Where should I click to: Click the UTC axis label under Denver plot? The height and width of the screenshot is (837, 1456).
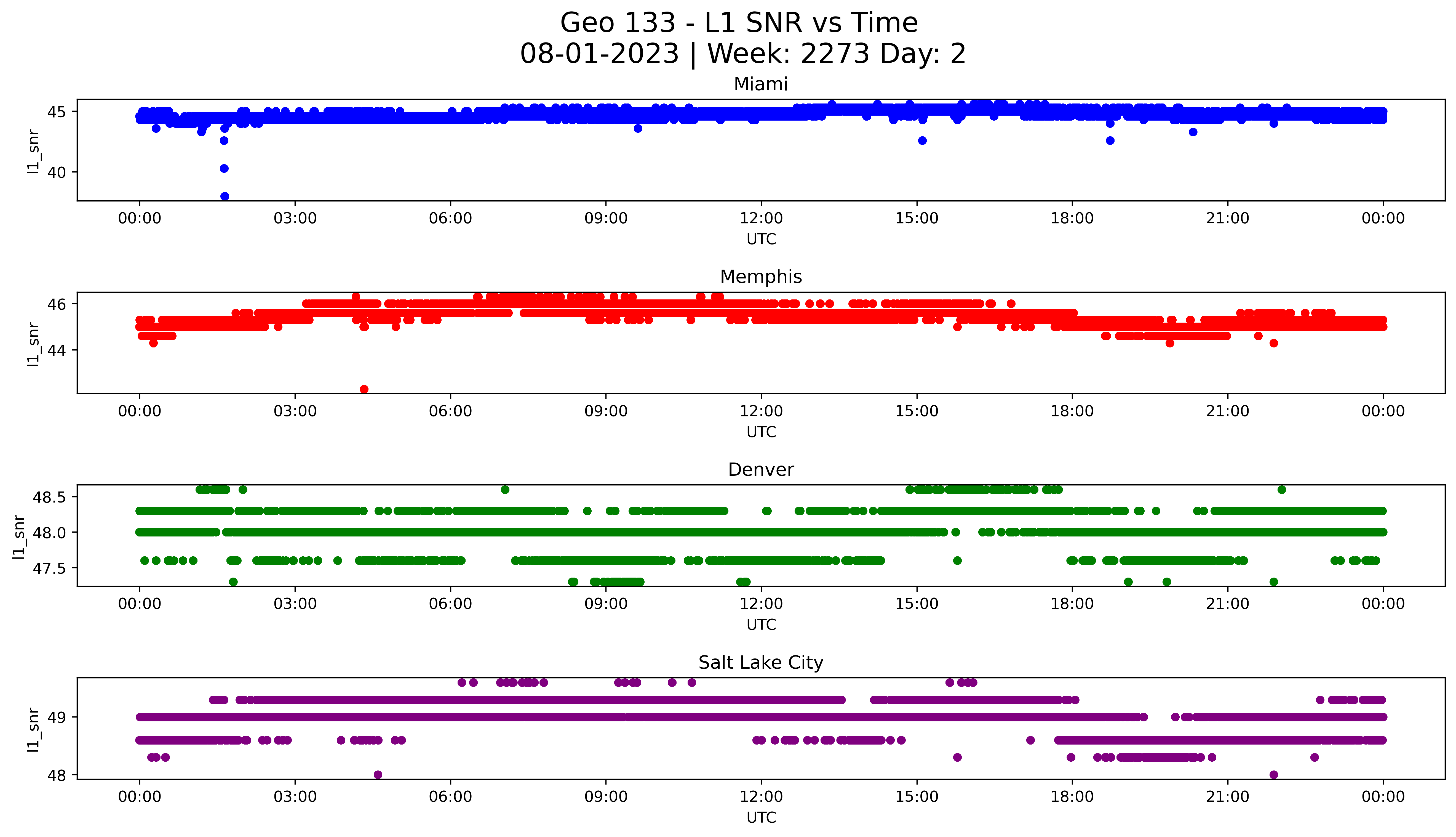(x=761, y=625)
